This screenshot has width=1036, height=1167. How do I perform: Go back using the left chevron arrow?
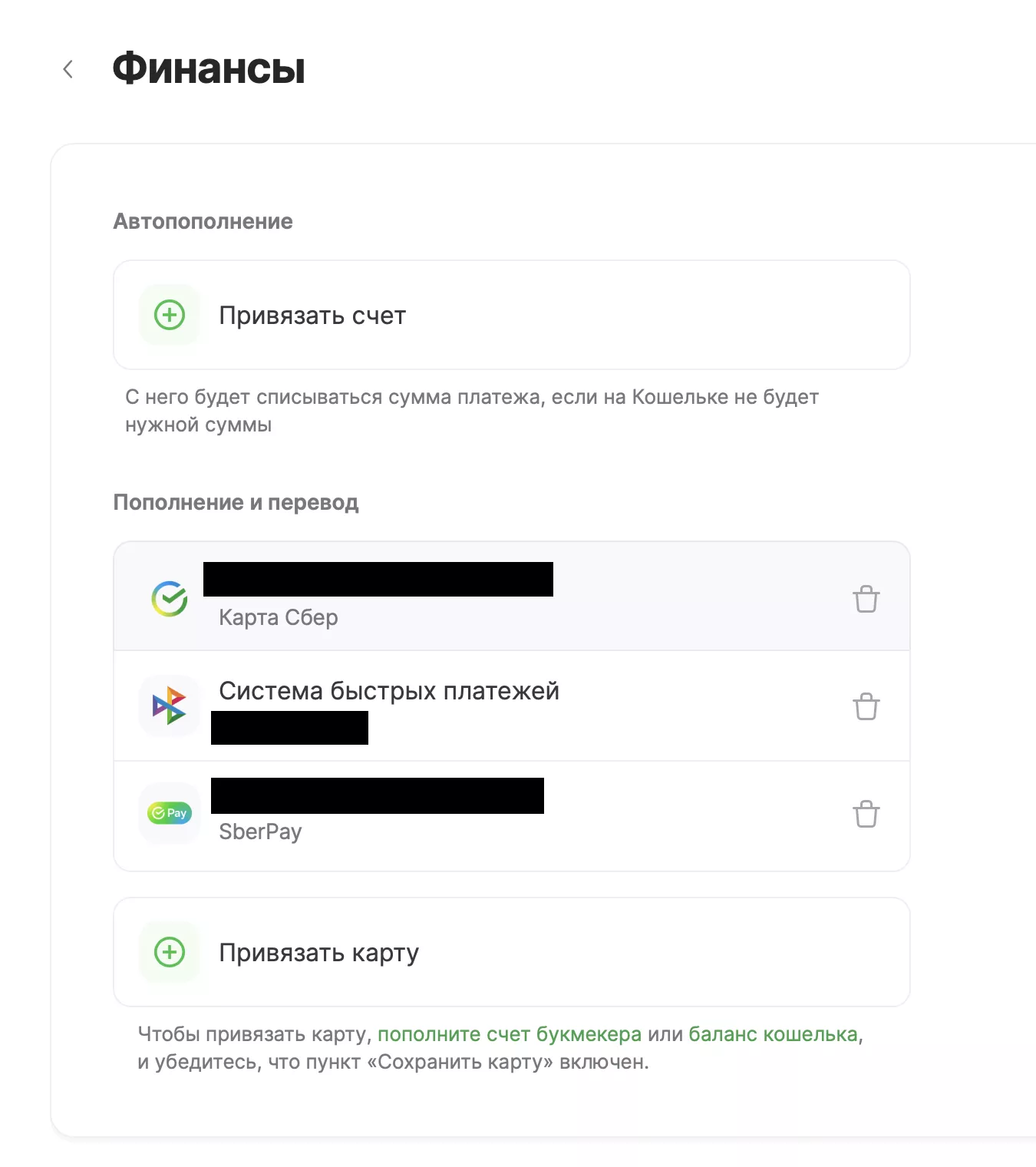68,70
